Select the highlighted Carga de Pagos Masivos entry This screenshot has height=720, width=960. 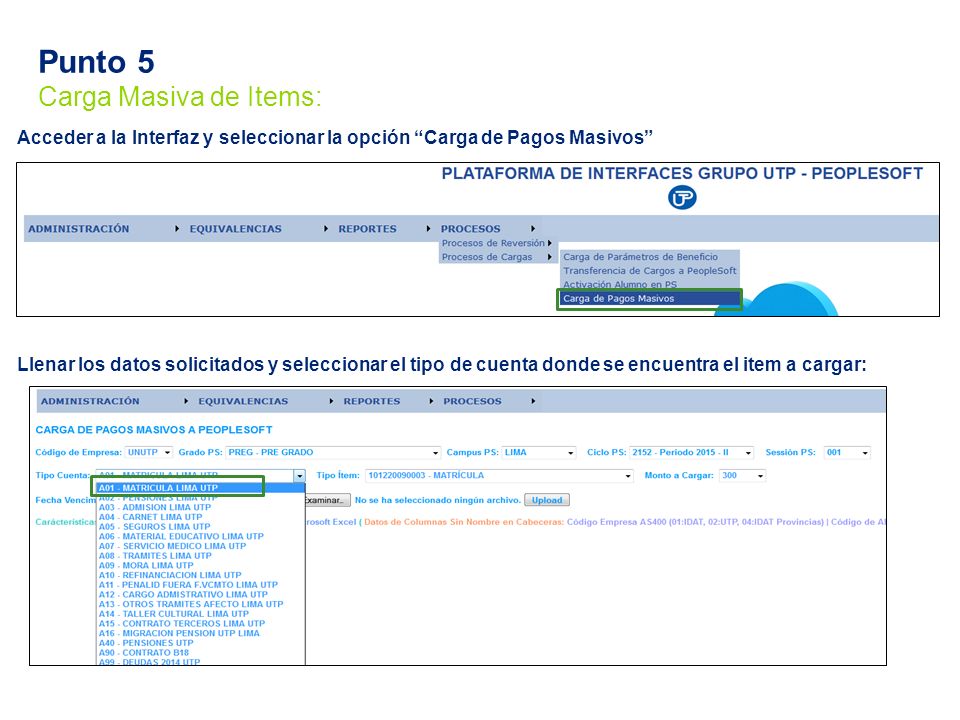tap(650, 299)
